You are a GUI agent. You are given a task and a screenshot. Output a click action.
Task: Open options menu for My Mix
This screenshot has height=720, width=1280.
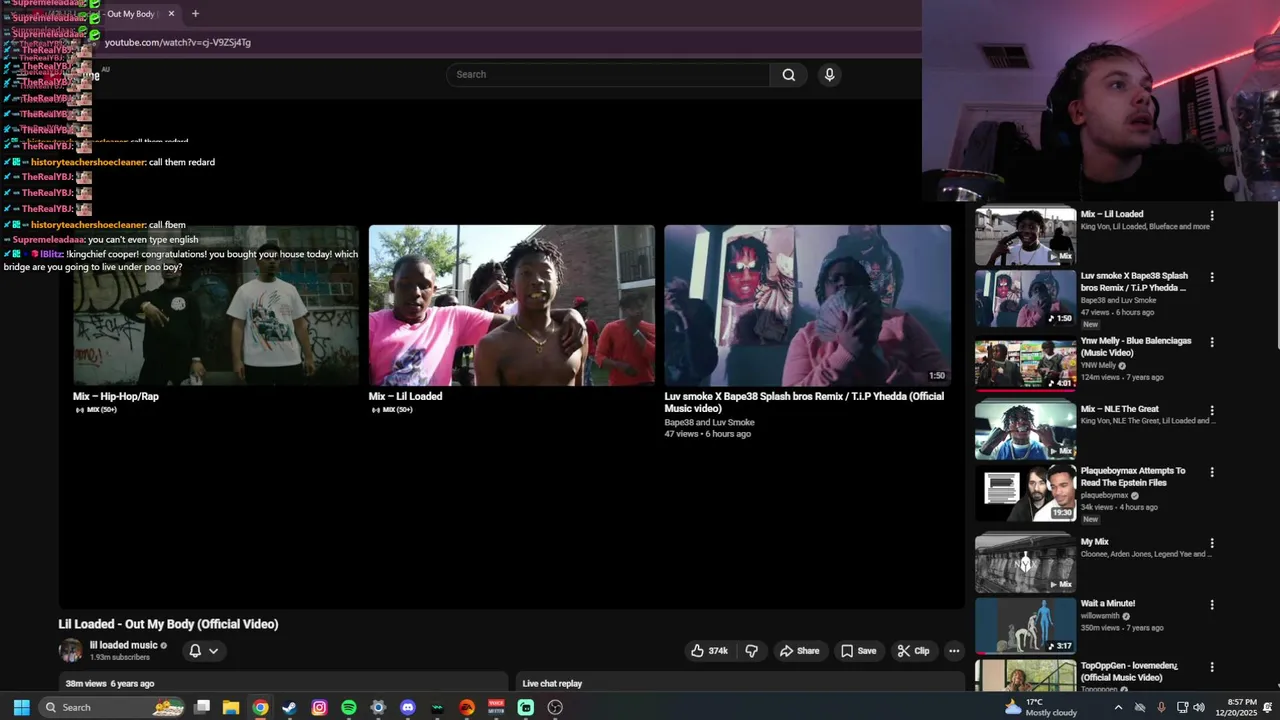(1212, 543)
